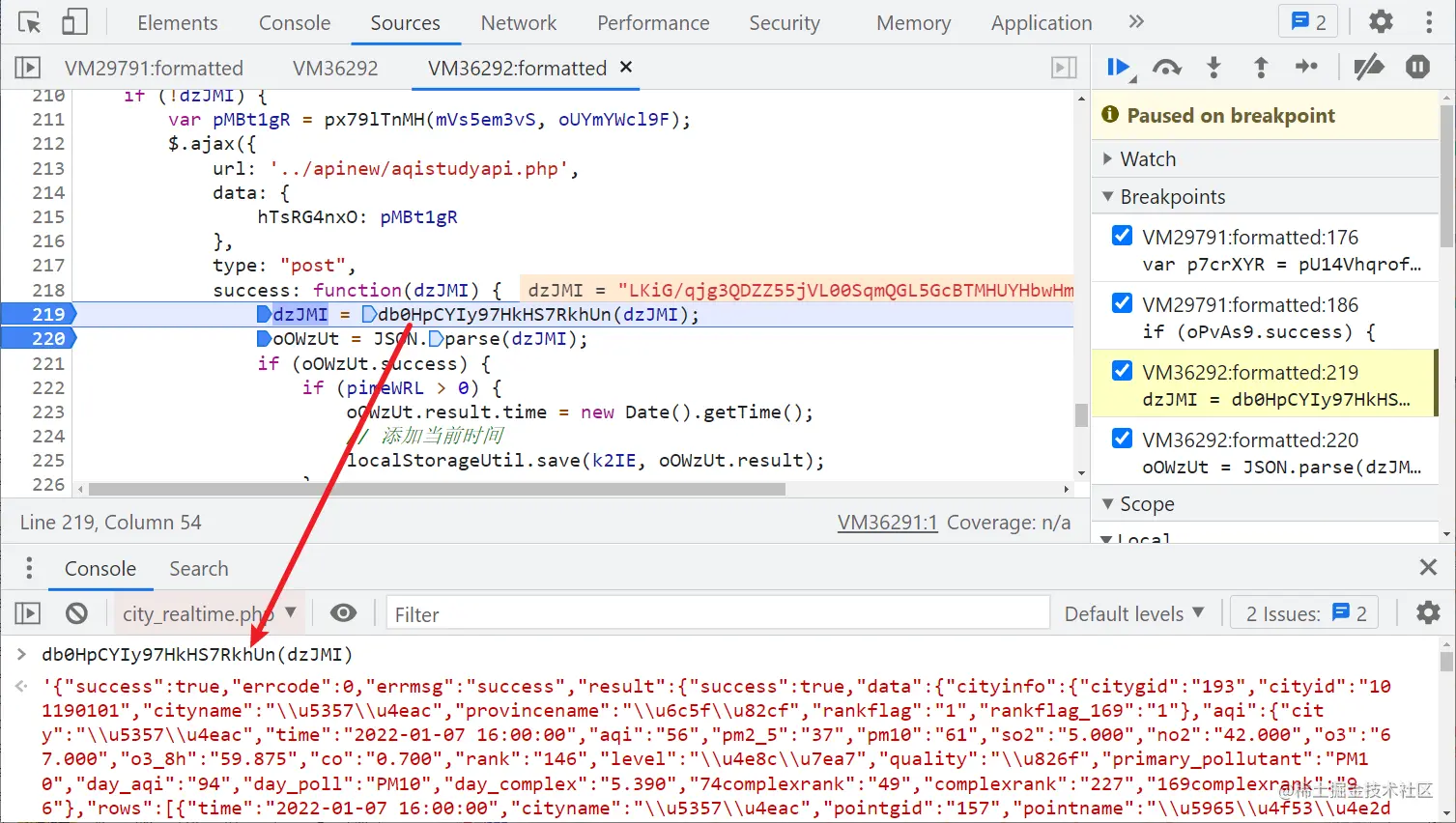Expand the console result string arrow
The height and width of the screenshot is (823, 1456).
point(21,687)
